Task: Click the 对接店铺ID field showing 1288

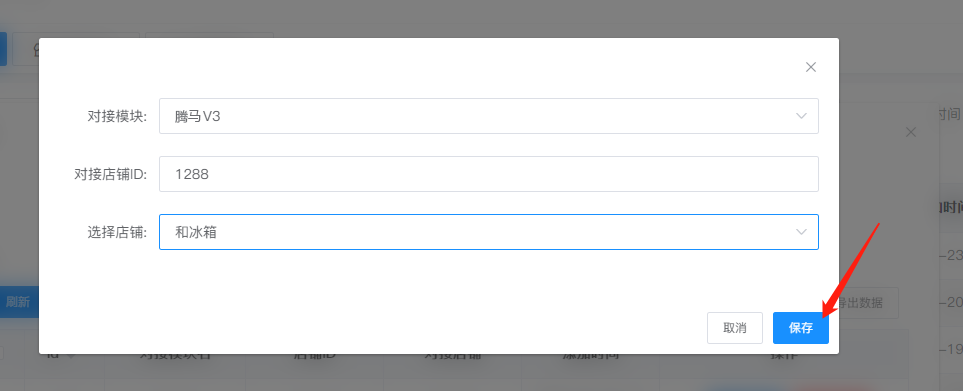Action: click(x=488, y=174)
